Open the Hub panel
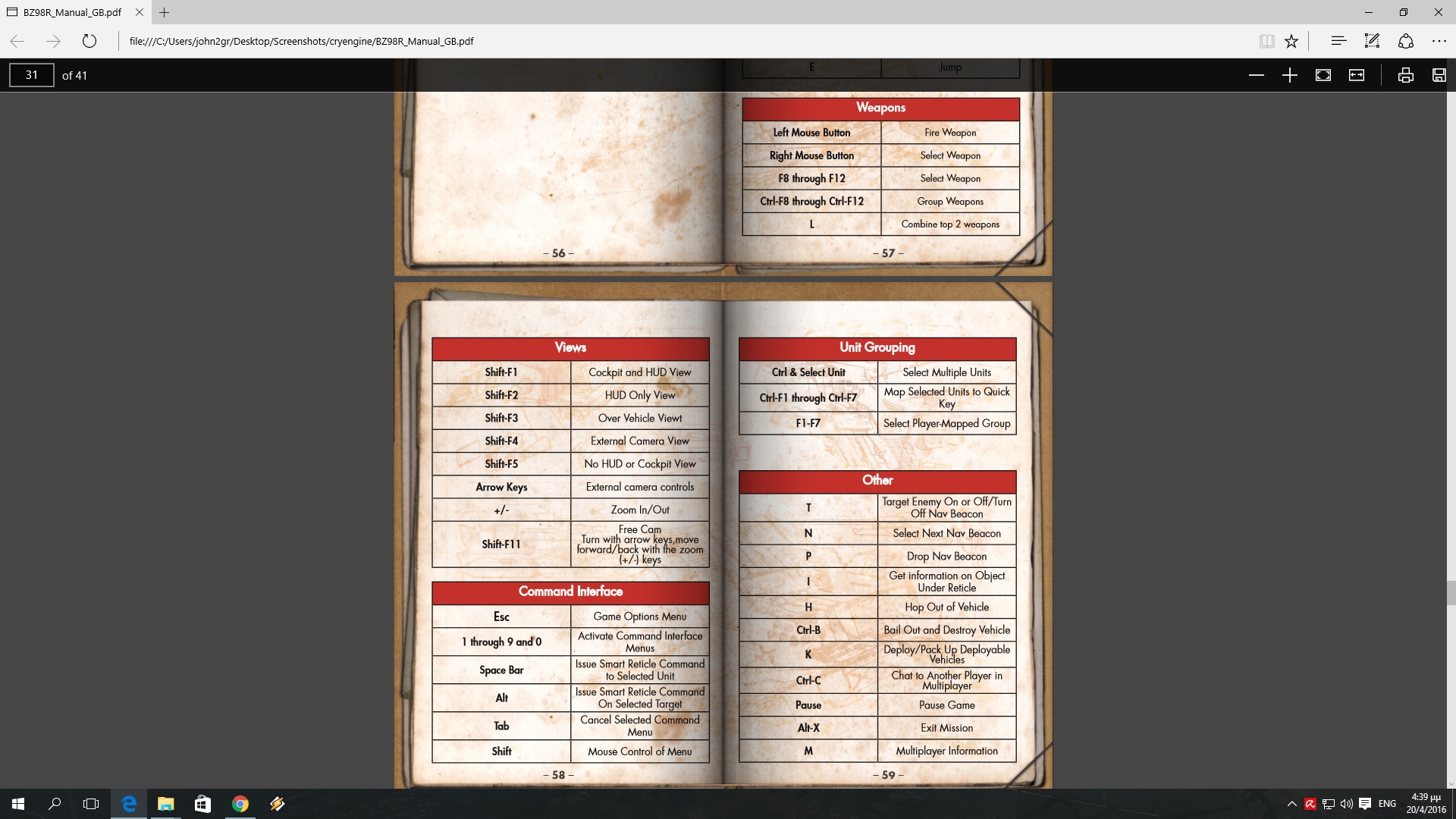This screenshot has width=1456, height=819. 1338,41
